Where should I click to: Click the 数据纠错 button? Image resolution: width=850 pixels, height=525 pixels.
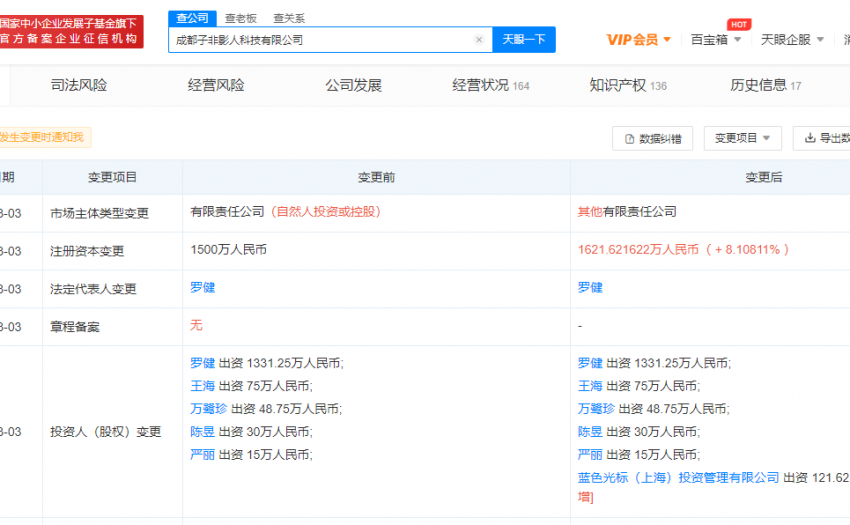[652, 139]
